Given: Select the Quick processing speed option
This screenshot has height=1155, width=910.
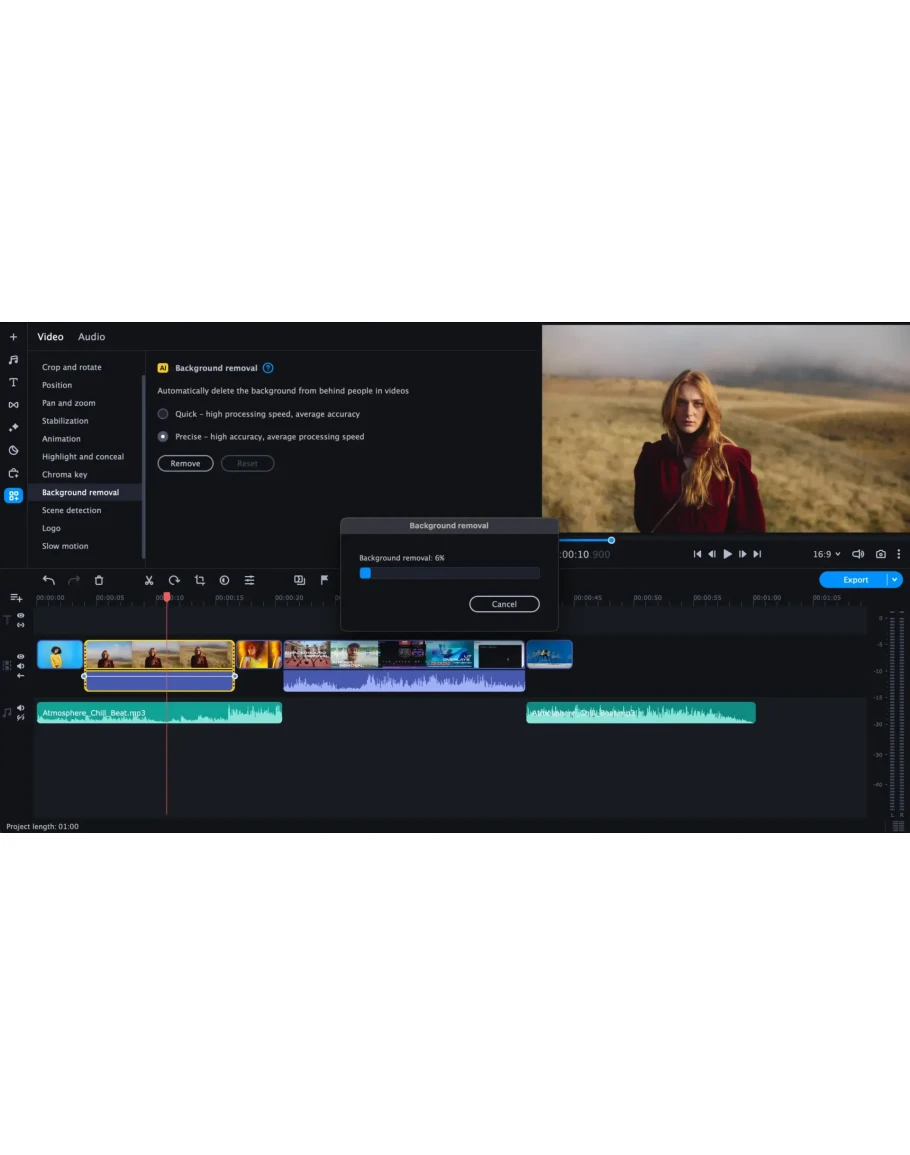Looking at the screenshot, I should (163, 414).
